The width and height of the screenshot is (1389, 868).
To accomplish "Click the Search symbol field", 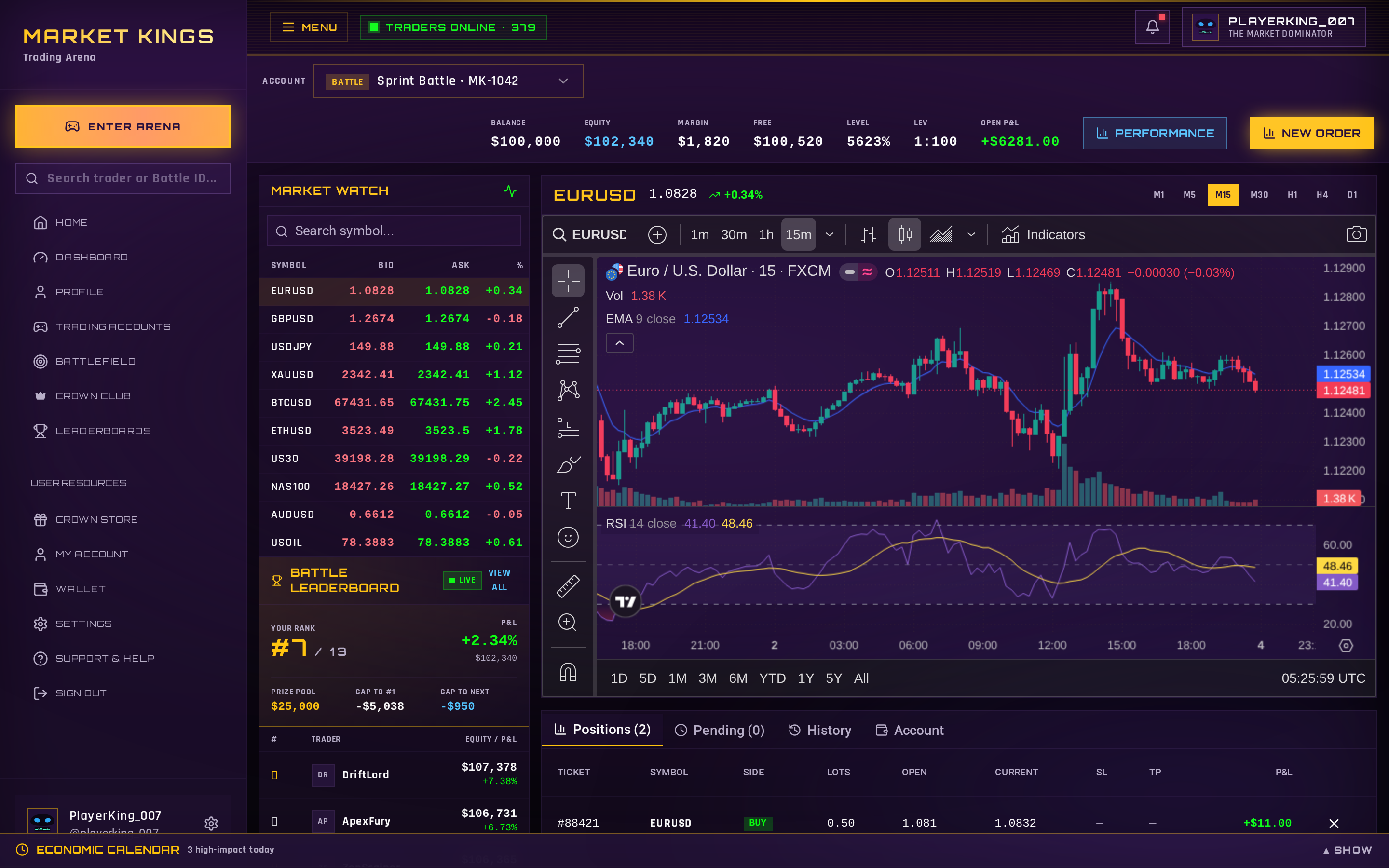I will [394, 231].
